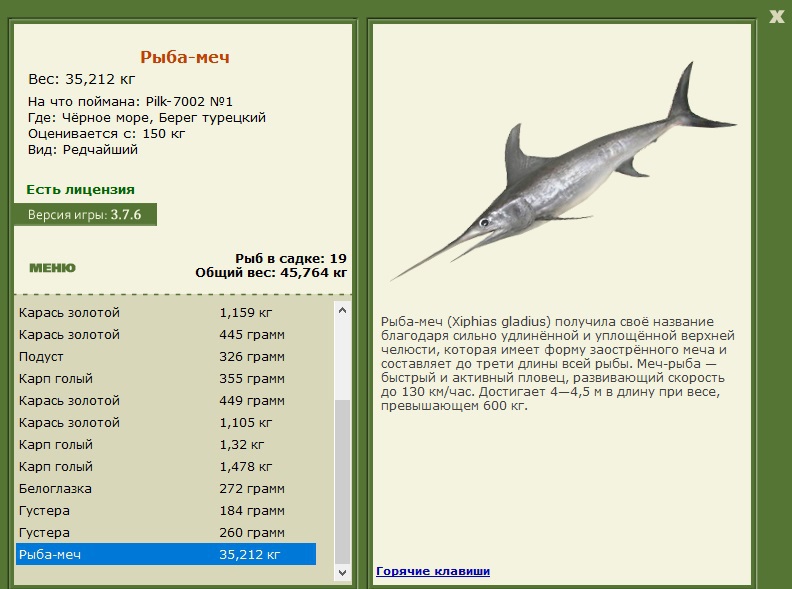Select the Белоглазка 272 грамм row
792x589 pixels.
tap(166, 488)
